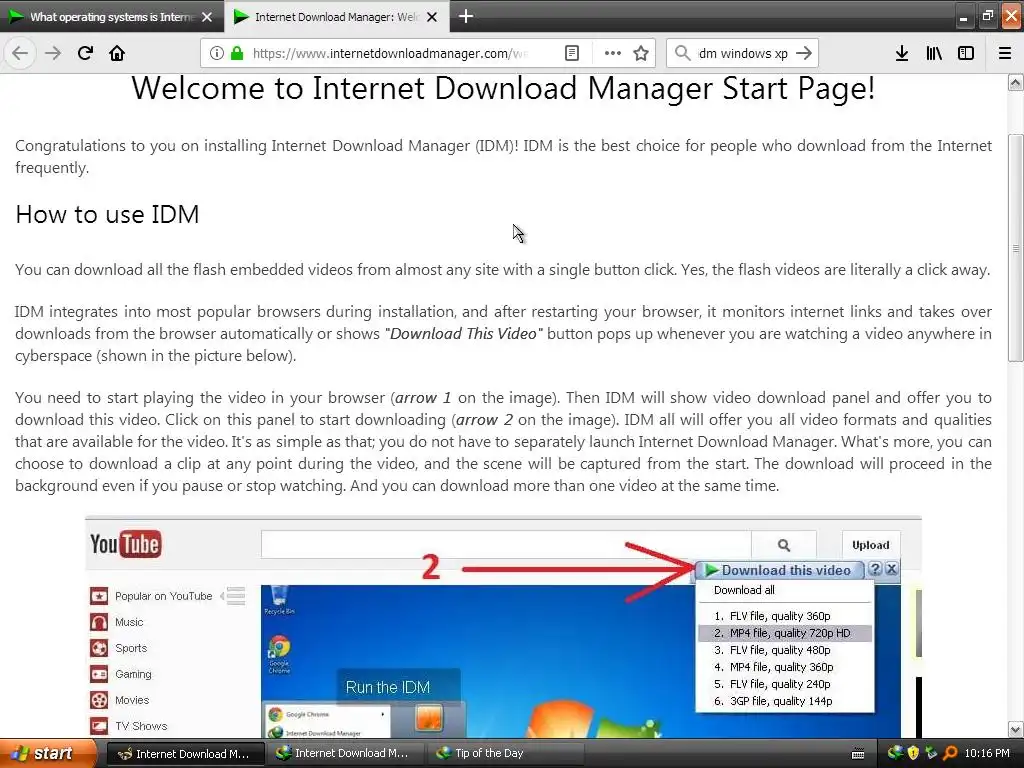Switch to 'What operating systems is Interne' tab
Image resolution: width=1024 pixels, height=768 pixels.
(x=111, y=17)
